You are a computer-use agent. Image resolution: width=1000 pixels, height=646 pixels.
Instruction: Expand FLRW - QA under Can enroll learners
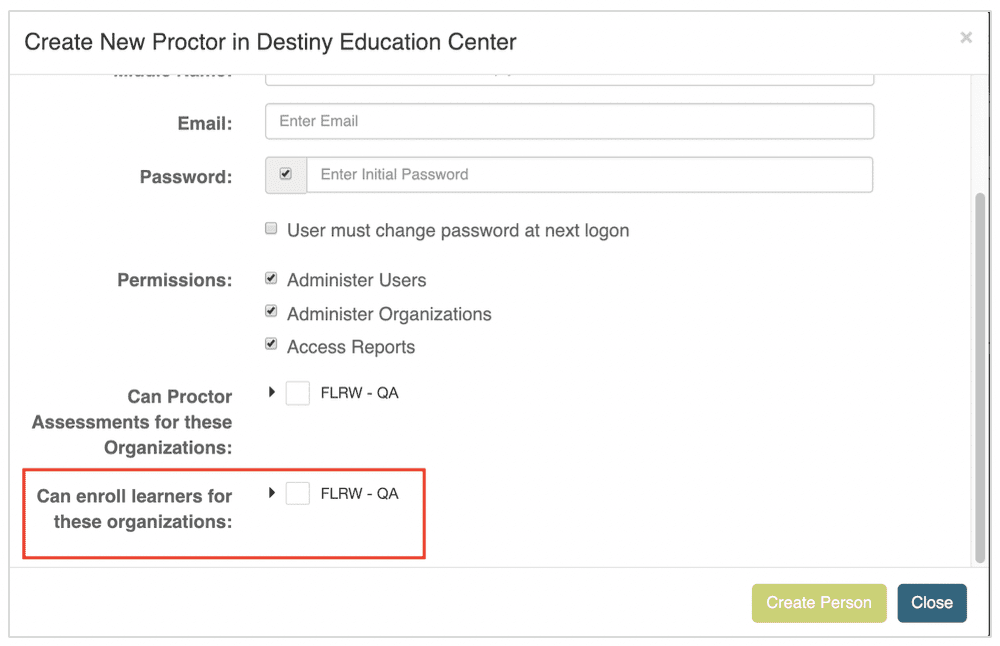pos(272,492)
